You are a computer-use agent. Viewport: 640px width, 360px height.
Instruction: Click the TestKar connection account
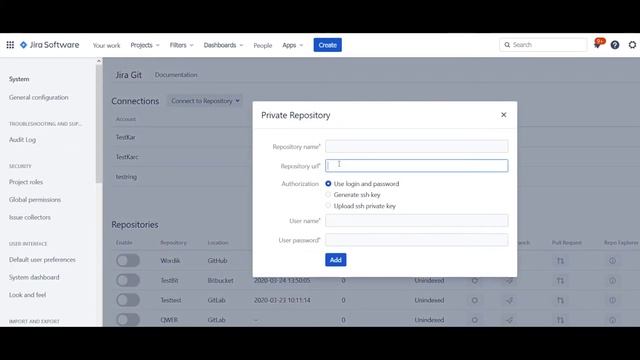(x=126, y=137)
